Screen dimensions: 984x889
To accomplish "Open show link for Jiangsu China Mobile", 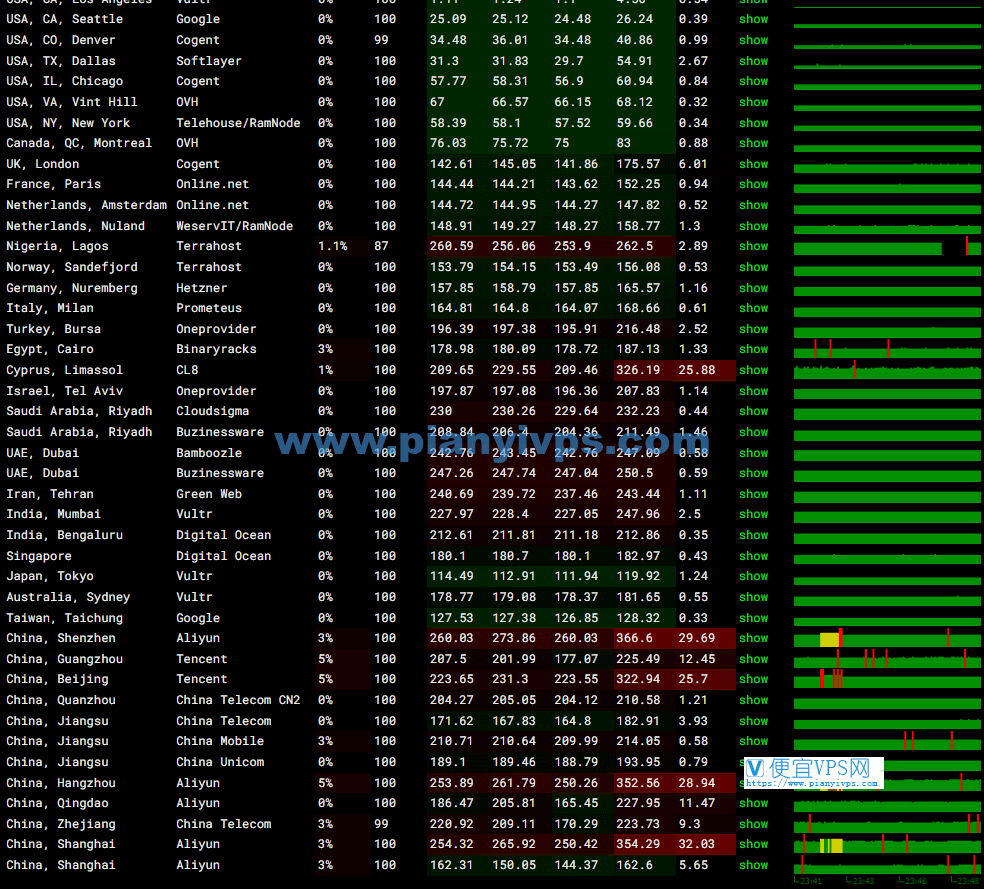I will point(753,742).
